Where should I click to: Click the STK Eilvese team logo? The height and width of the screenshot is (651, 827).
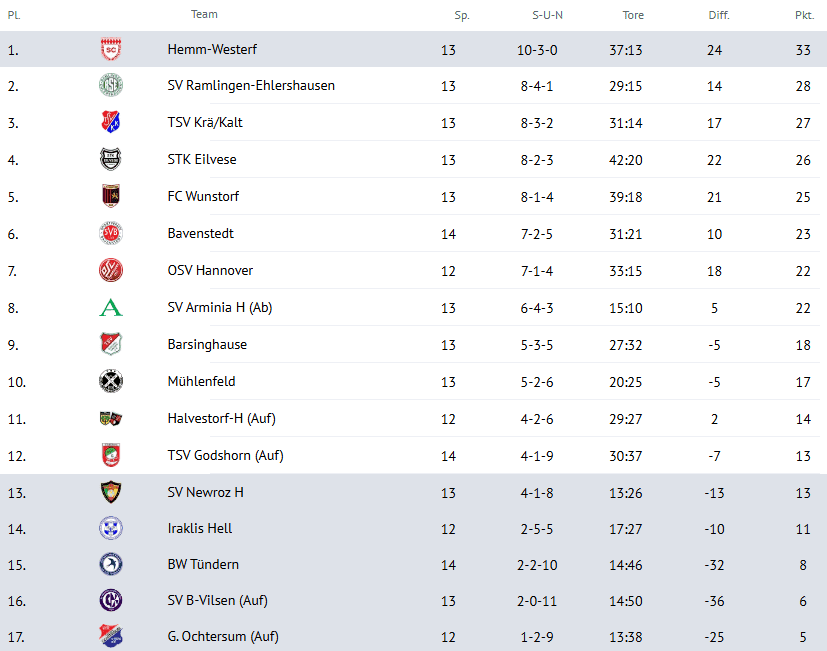(111, 160)
